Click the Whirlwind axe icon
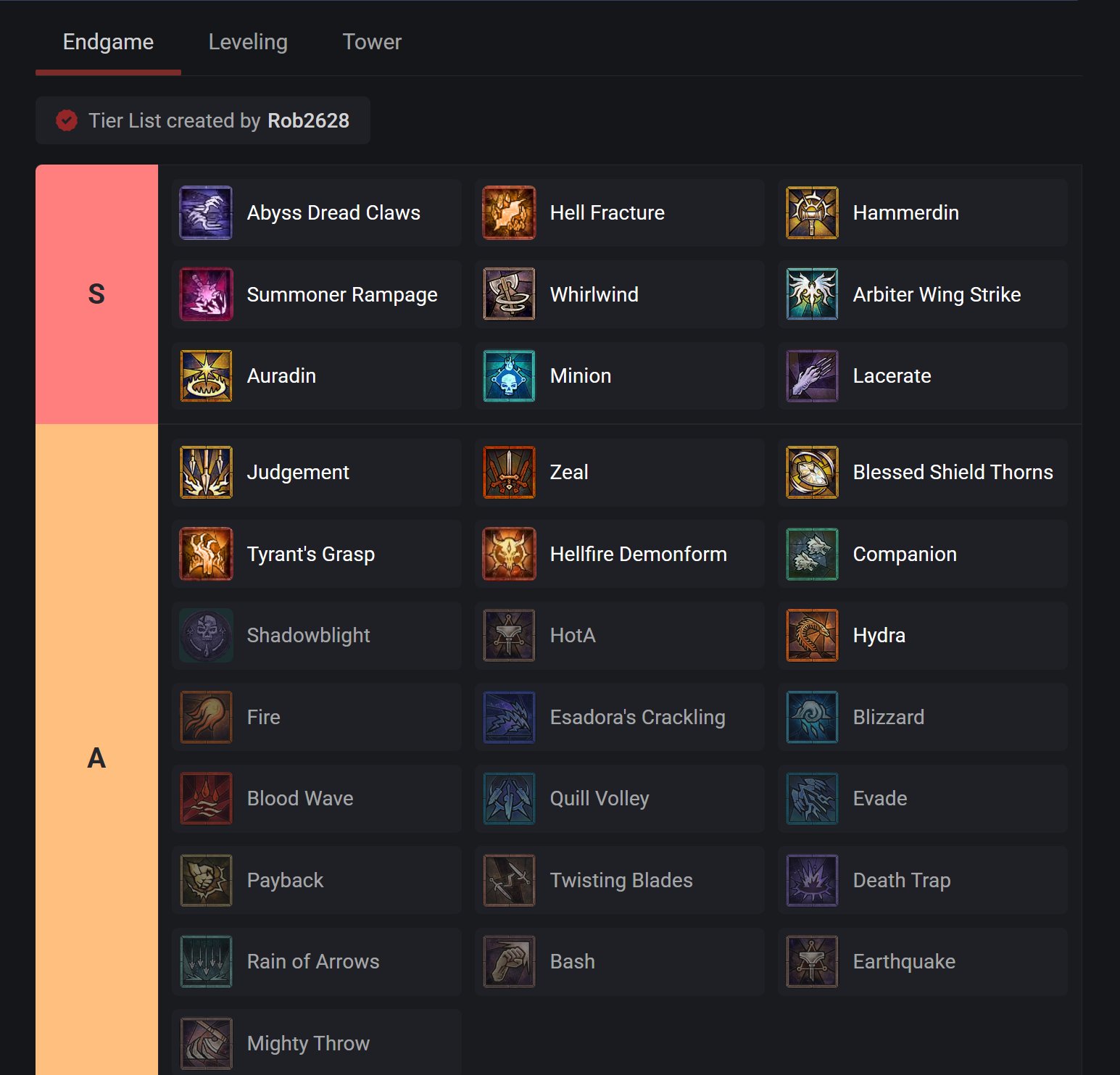Screen dimensions: 1120x1075 [509, 294]
